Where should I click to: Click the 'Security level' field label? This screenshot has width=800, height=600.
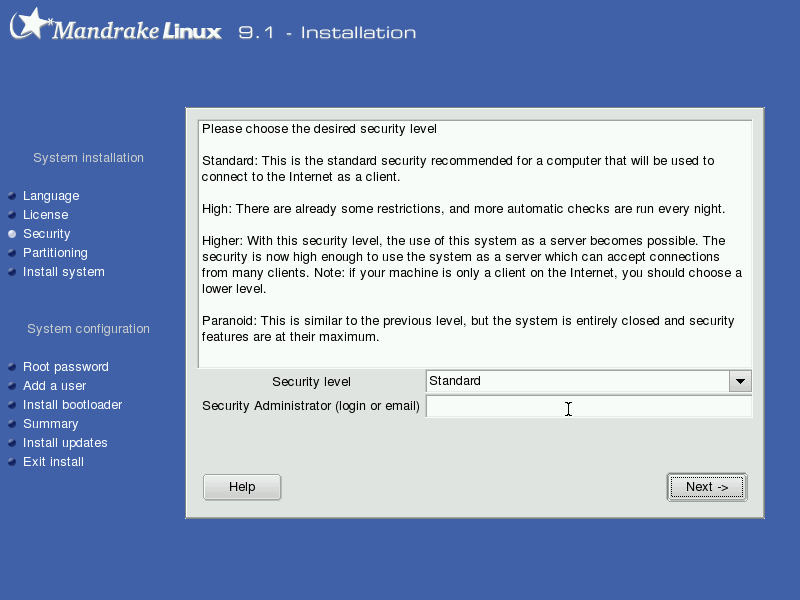311,382
